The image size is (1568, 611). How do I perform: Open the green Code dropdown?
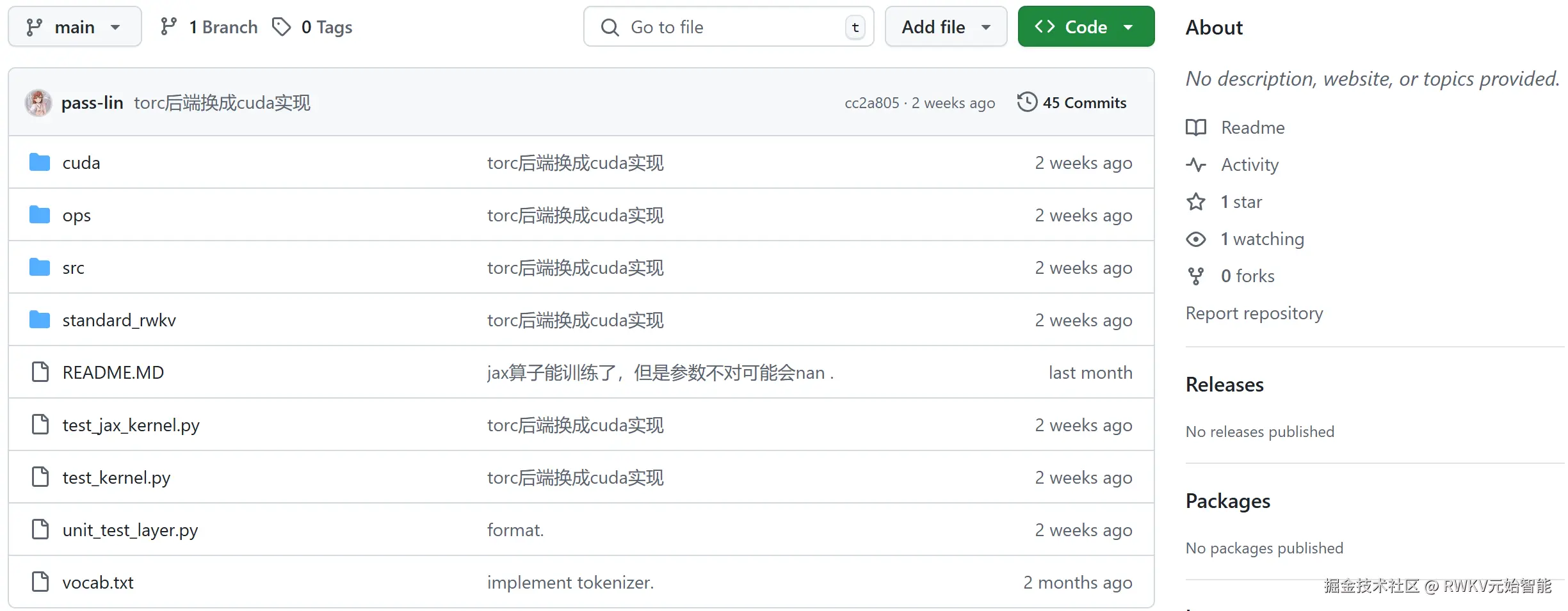click(1085, 27)
